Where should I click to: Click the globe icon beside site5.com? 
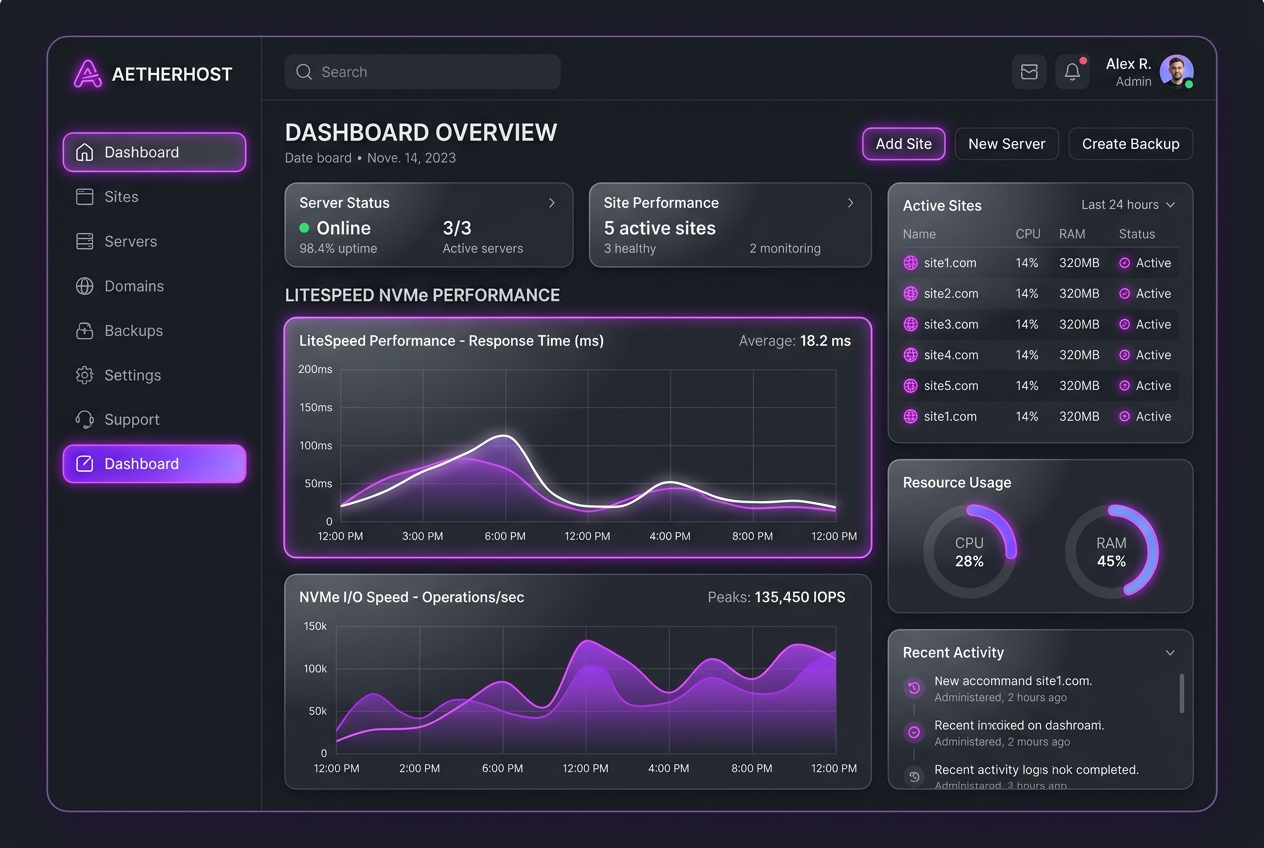910,386
